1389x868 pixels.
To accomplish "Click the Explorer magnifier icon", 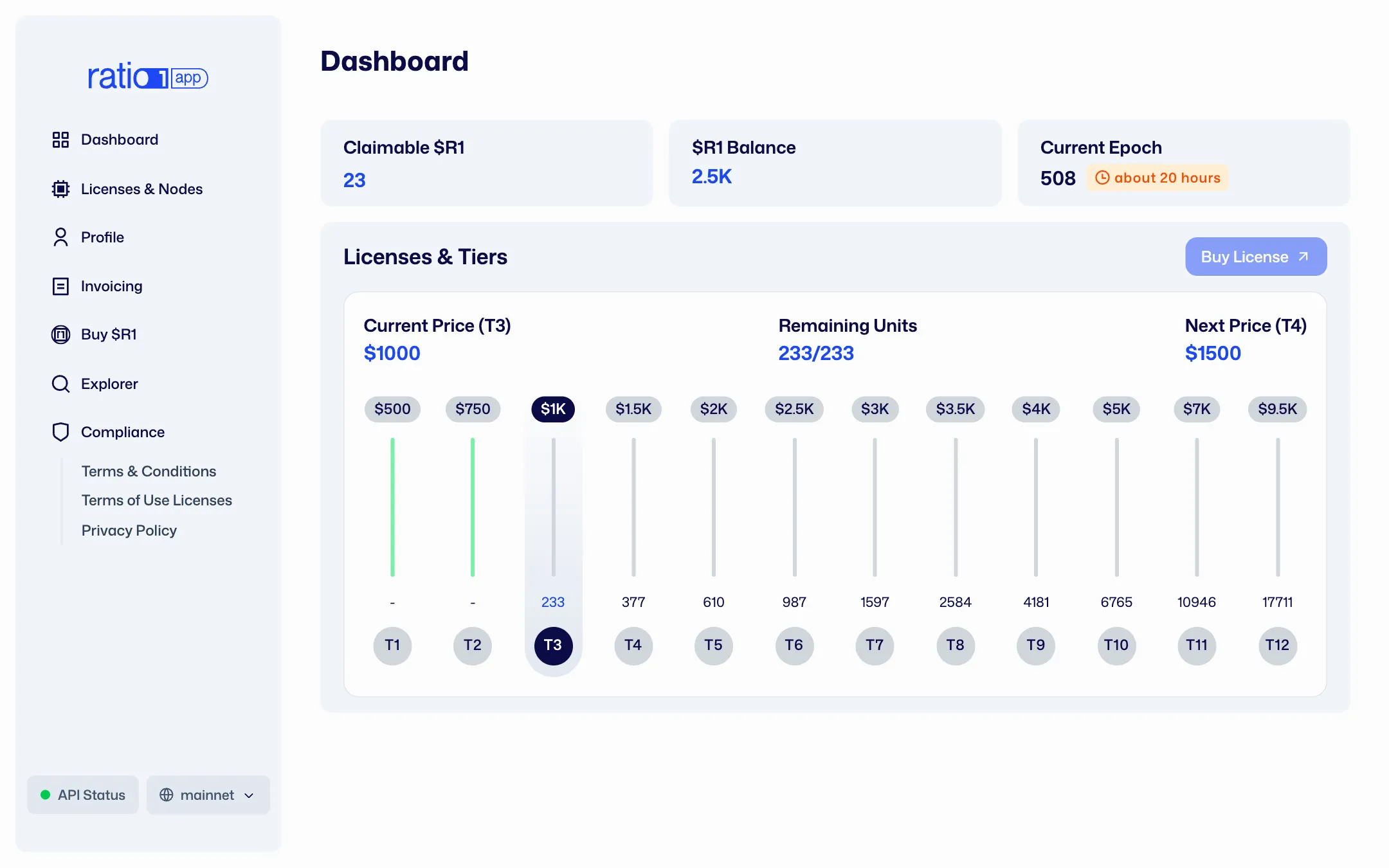I will coord(60,384).
